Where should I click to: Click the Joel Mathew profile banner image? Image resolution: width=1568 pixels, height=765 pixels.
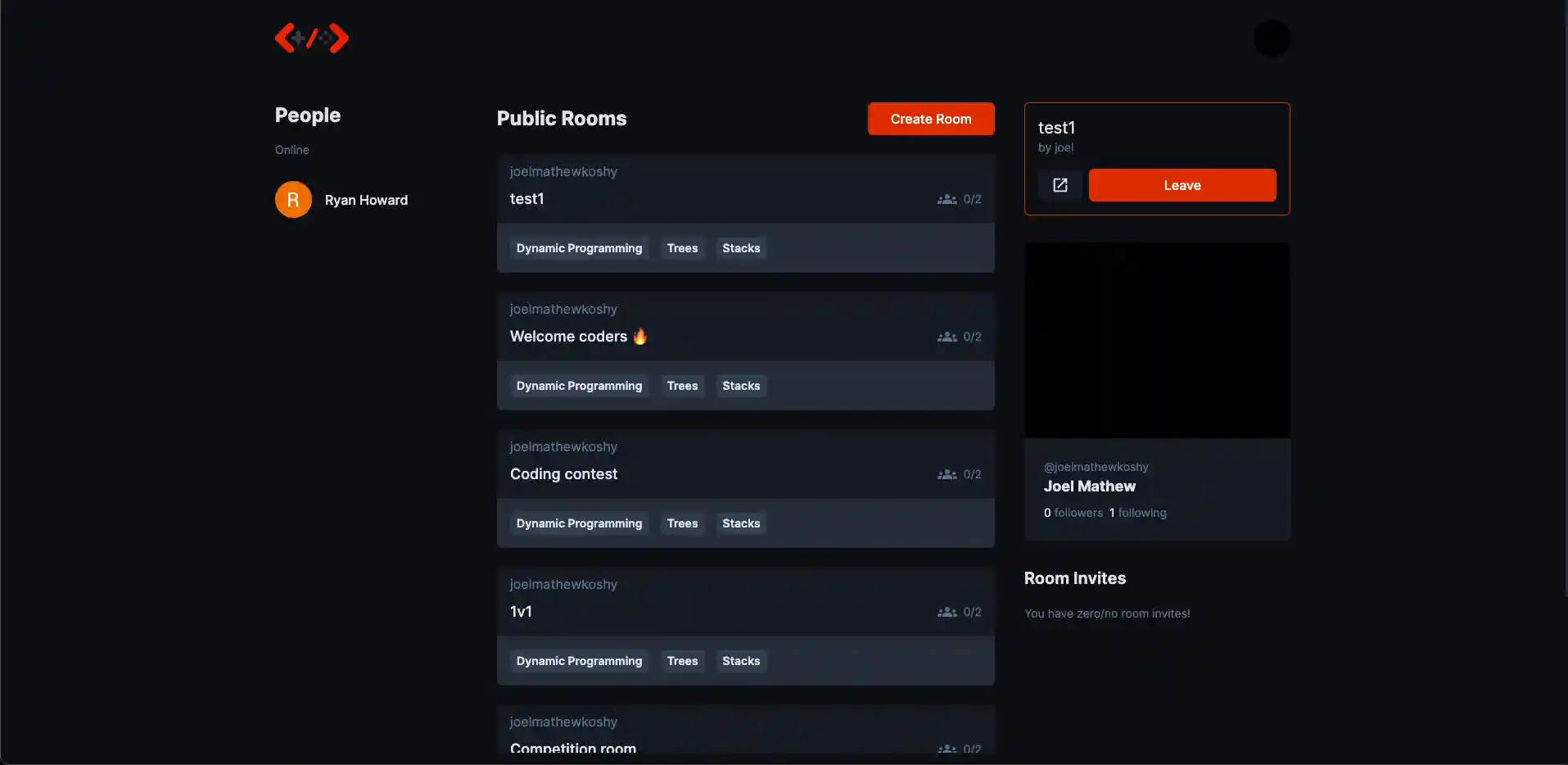click(1156, 340)
